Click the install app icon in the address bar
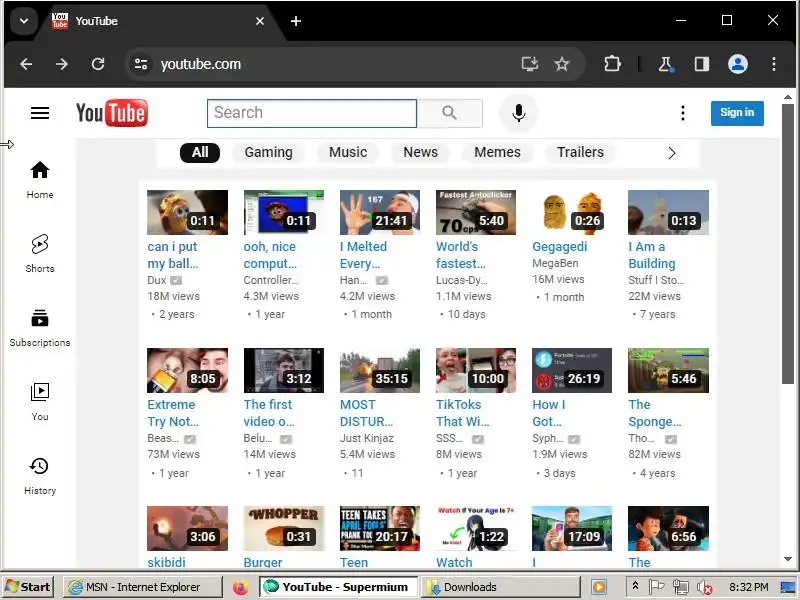Image resolution: width=800 pixels, height=600 pixels. pos(530,64)
